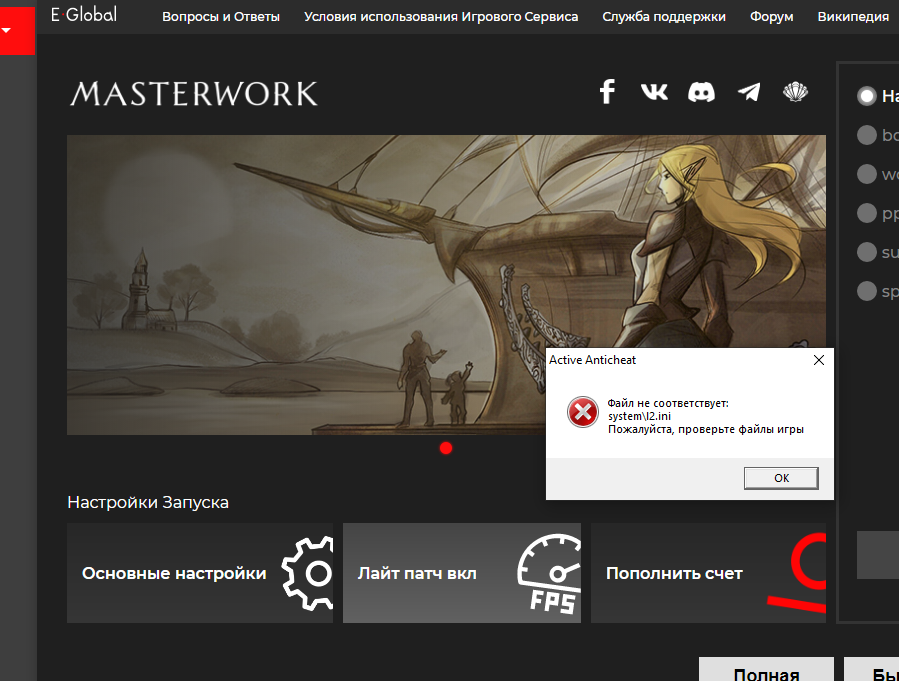Open the Служба поддержки menu item

664,17
